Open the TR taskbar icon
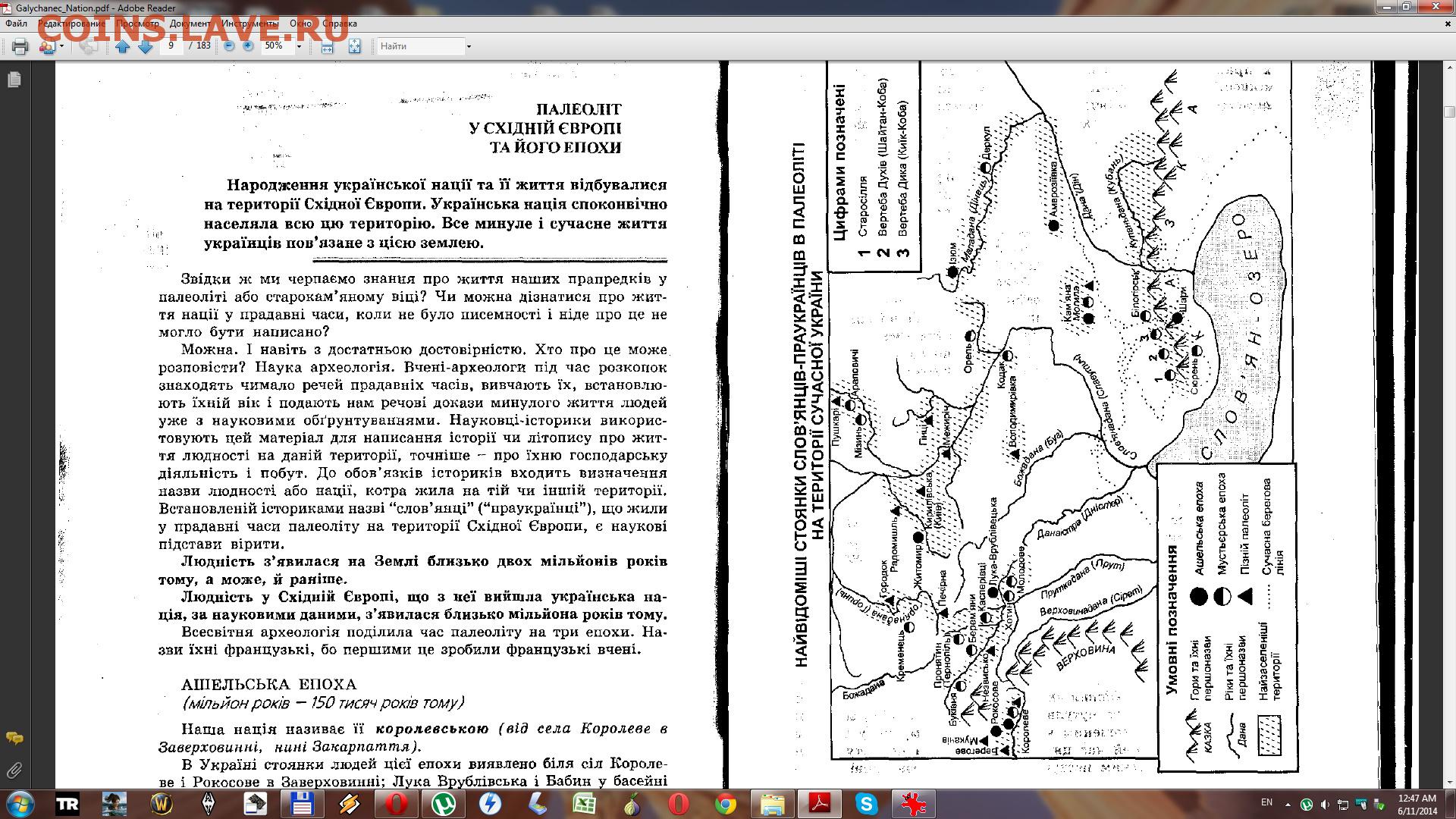Image resolution: width=1456 pixels, height=819 pixels. pyautogui.click(x=67, y=805)
